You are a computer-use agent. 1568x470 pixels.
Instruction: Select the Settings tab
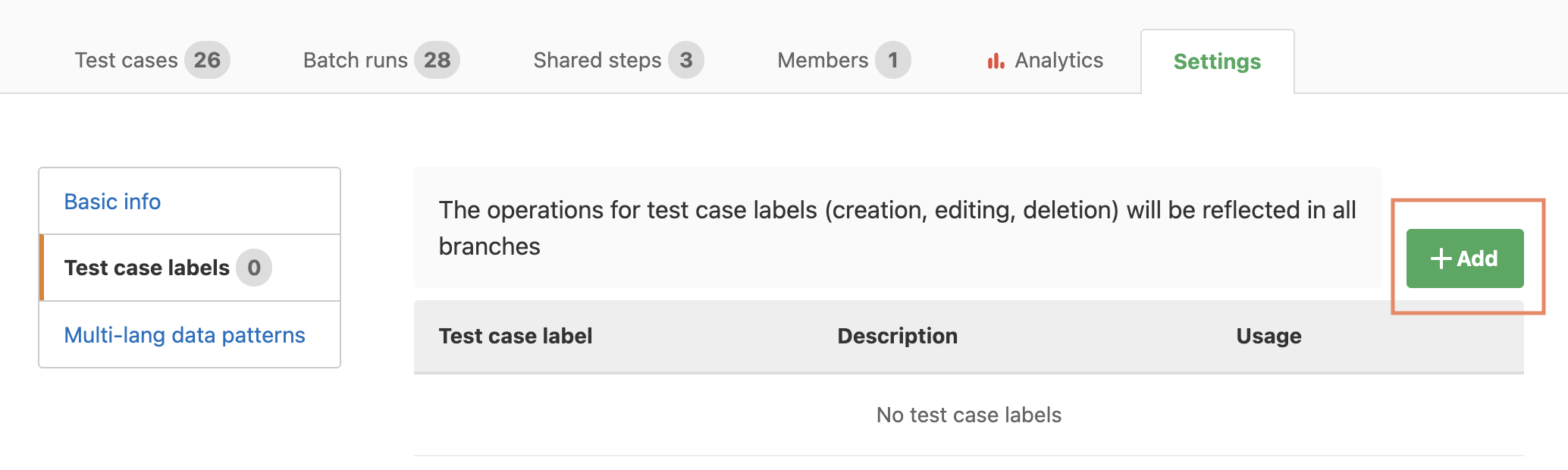click(1217, 61)
